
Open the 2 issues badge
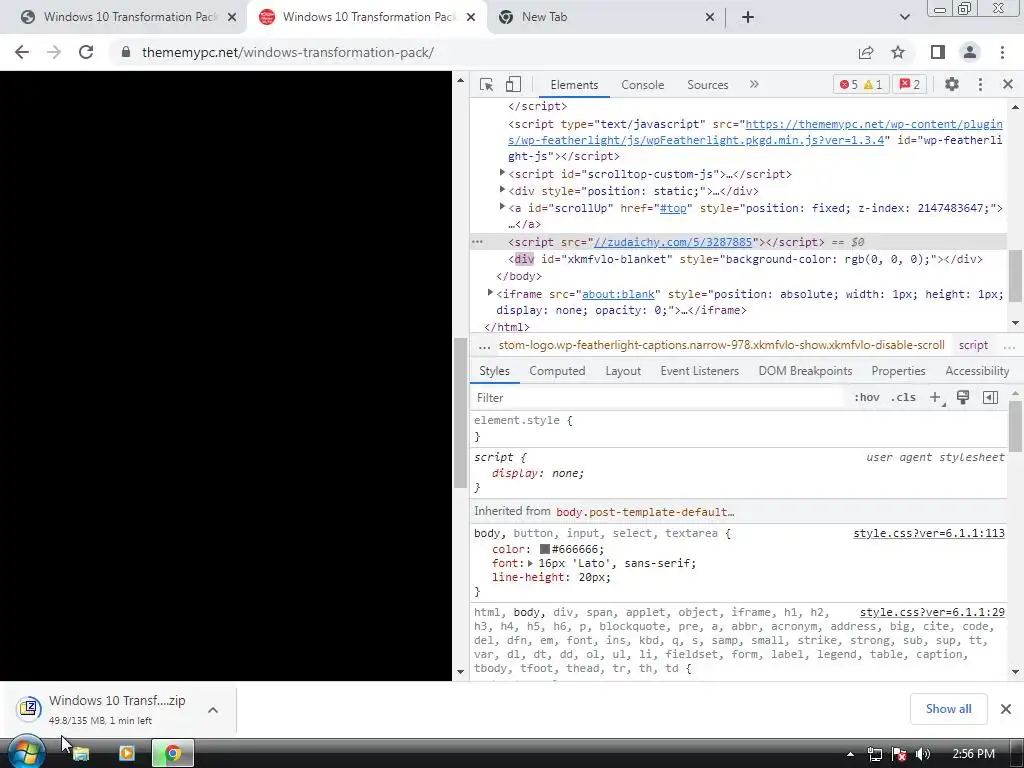[x=910, y=85]
